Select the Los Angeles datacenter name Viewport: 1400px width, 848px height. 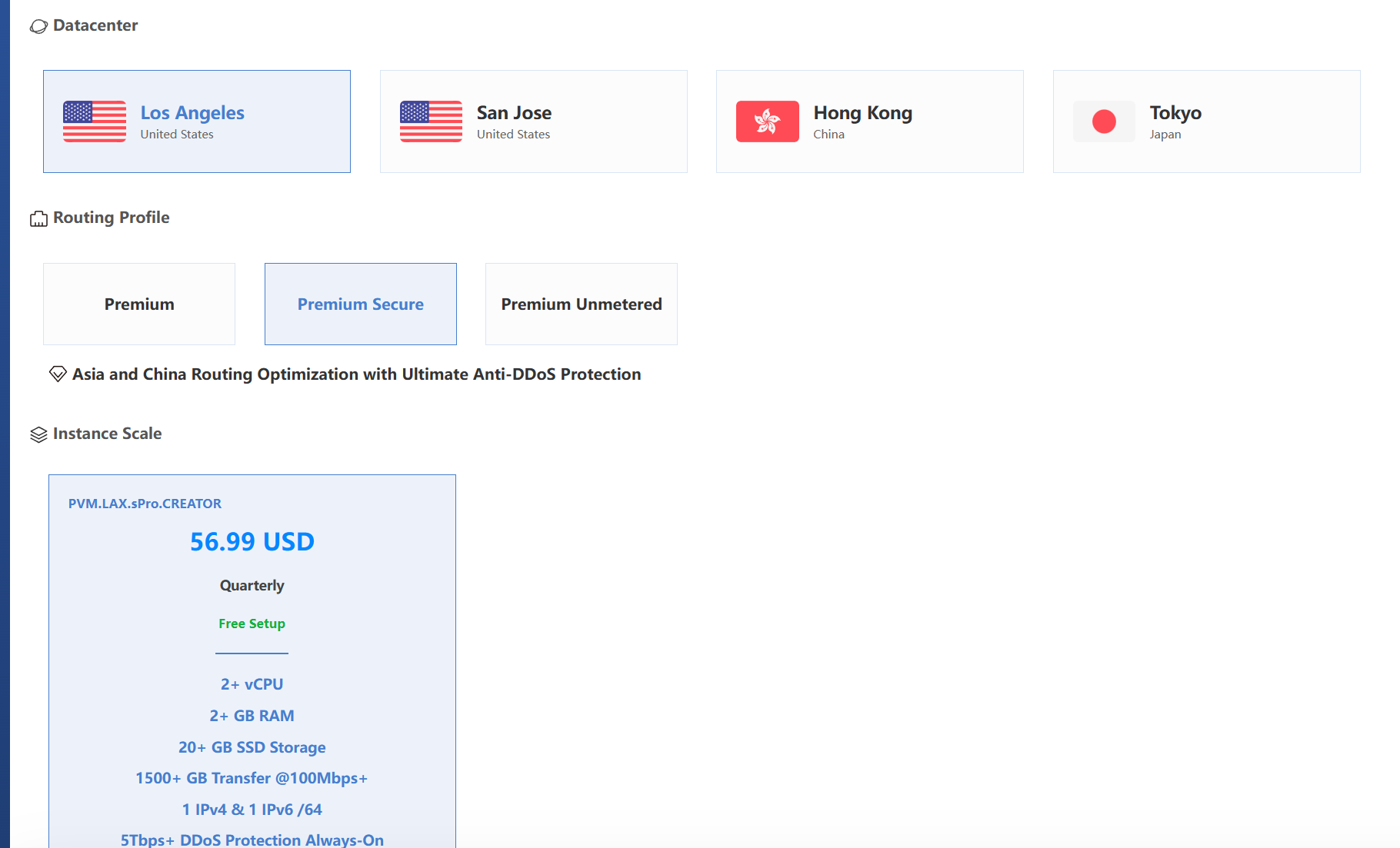192,113
